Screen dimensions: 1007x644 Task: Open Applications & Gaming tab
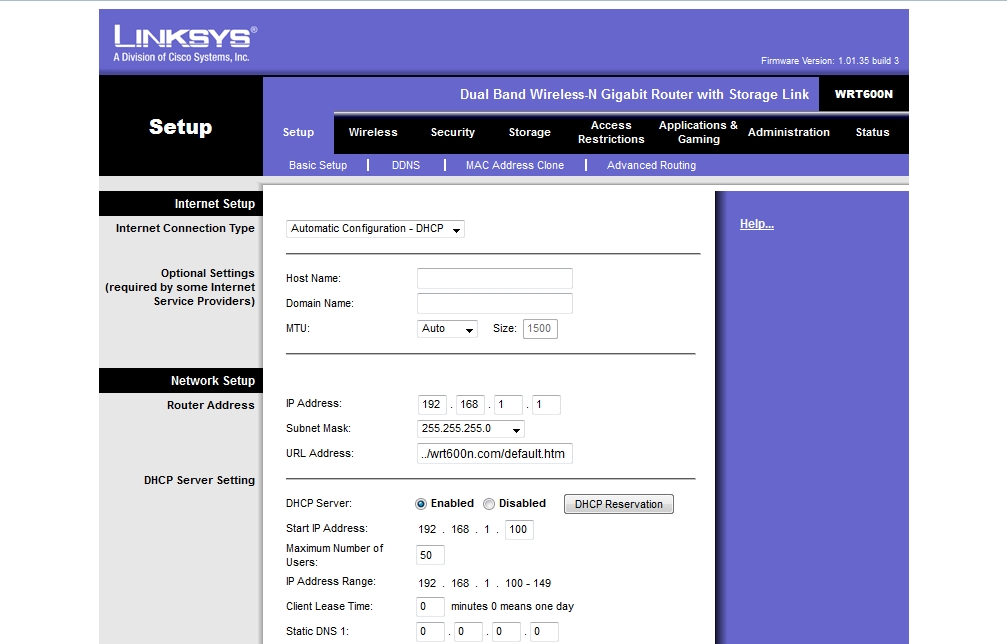click(698, 132)
